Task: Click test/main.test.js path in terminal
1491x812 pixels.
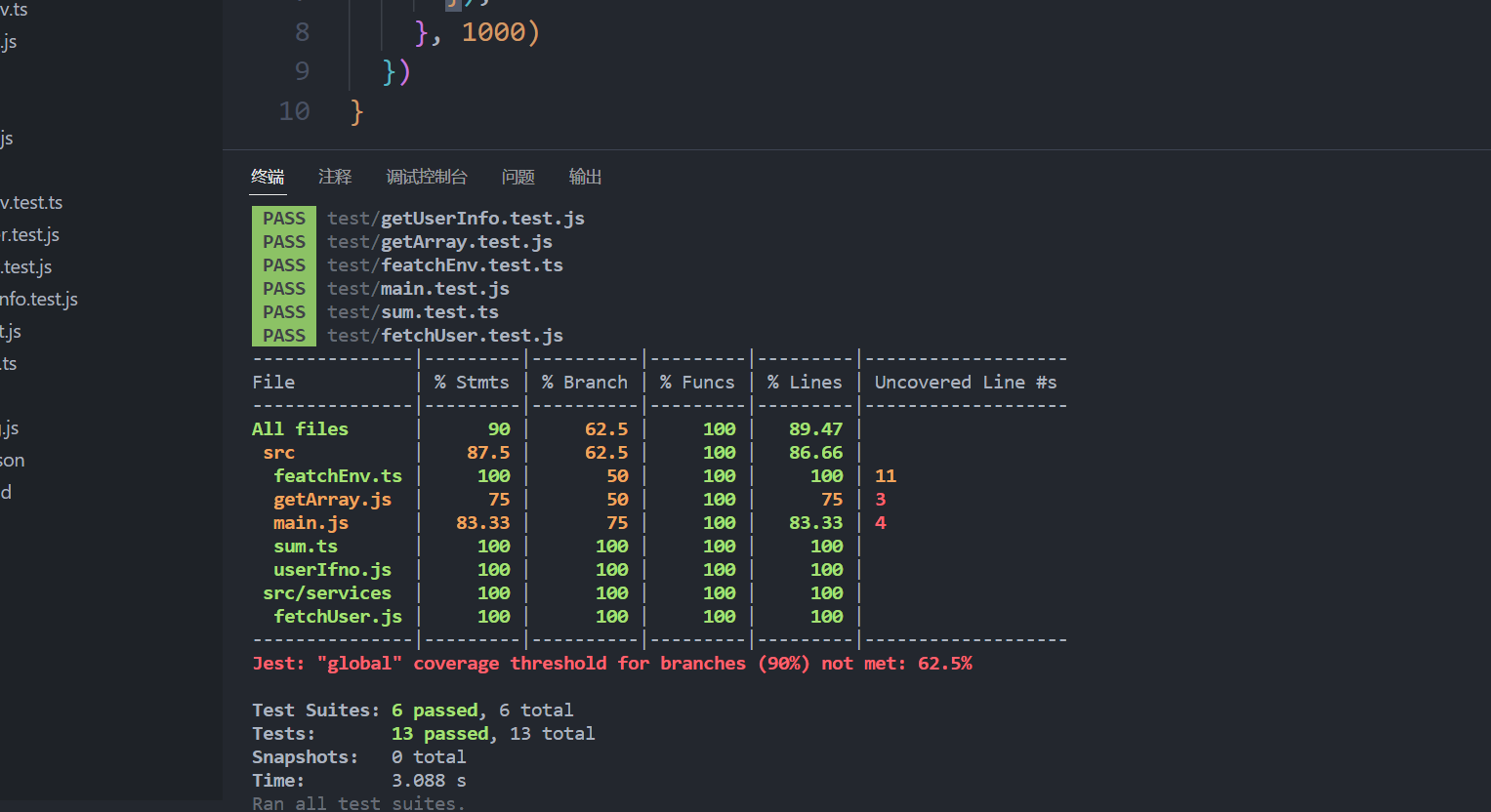Action: pos(418,289)
